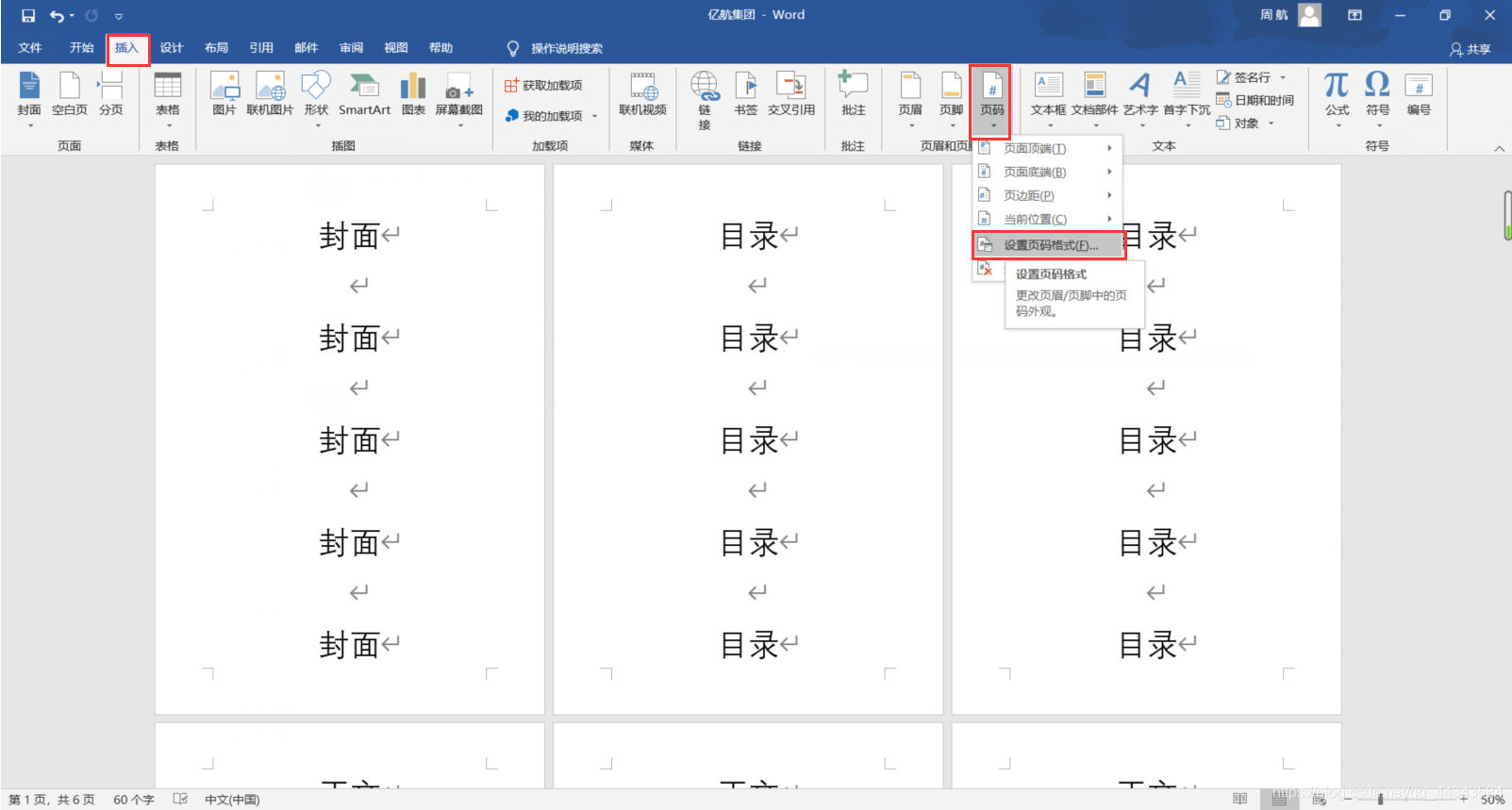This screenshot has width=1512, height=810.
Task: Insert a chart (图表)
Action: (x=413, y=94)
